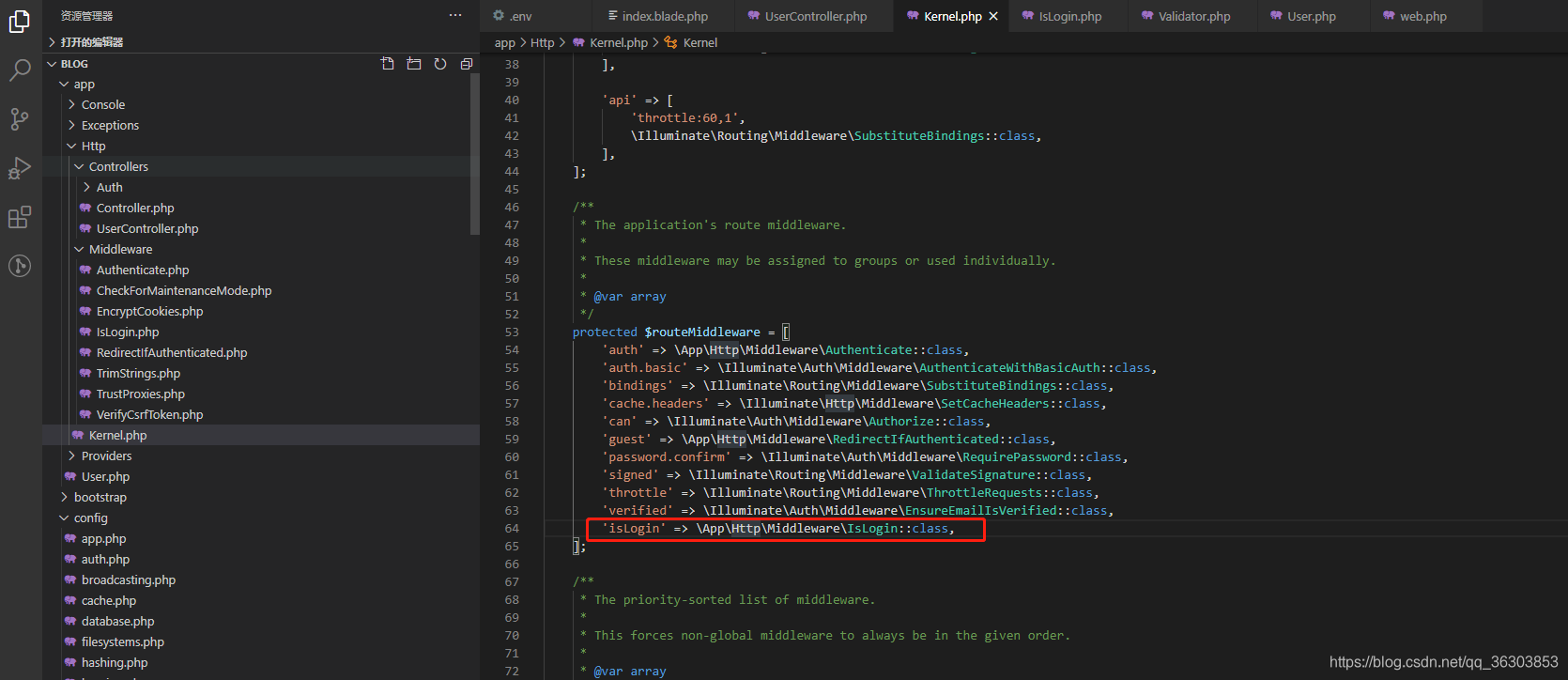Switch to the .env tab

pyautogui.click(x=536, y=16)
